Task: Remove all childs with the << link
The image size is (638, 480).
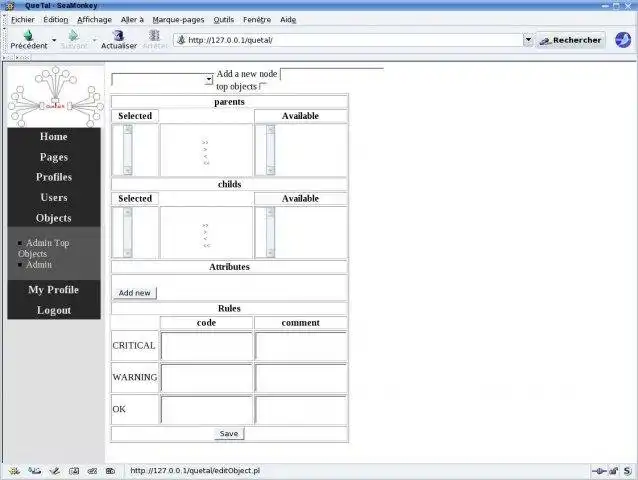Action: click(206, 246)
